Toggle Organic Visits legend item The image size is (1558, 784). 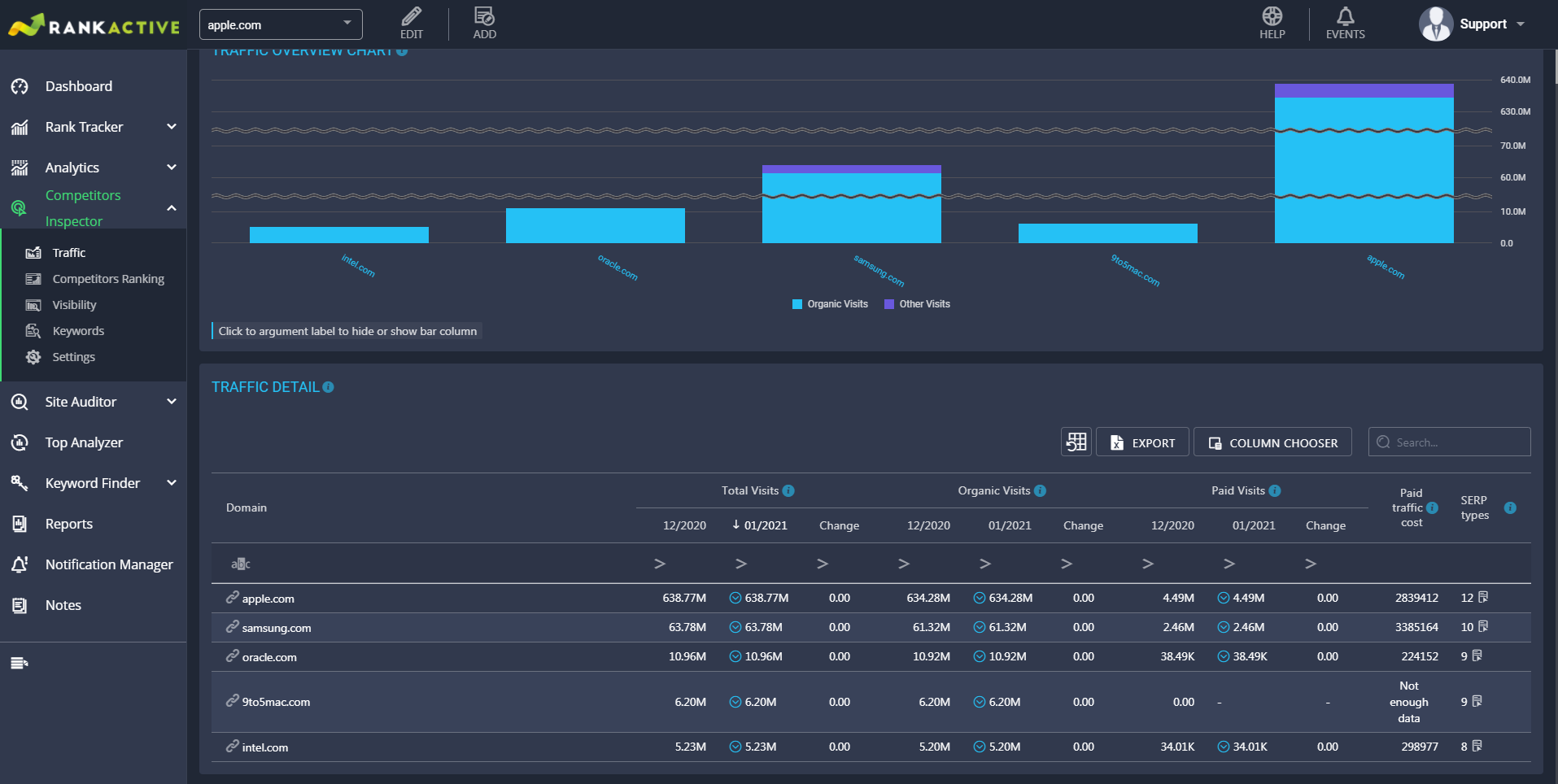pyautogui.click(x=830, y=304)
